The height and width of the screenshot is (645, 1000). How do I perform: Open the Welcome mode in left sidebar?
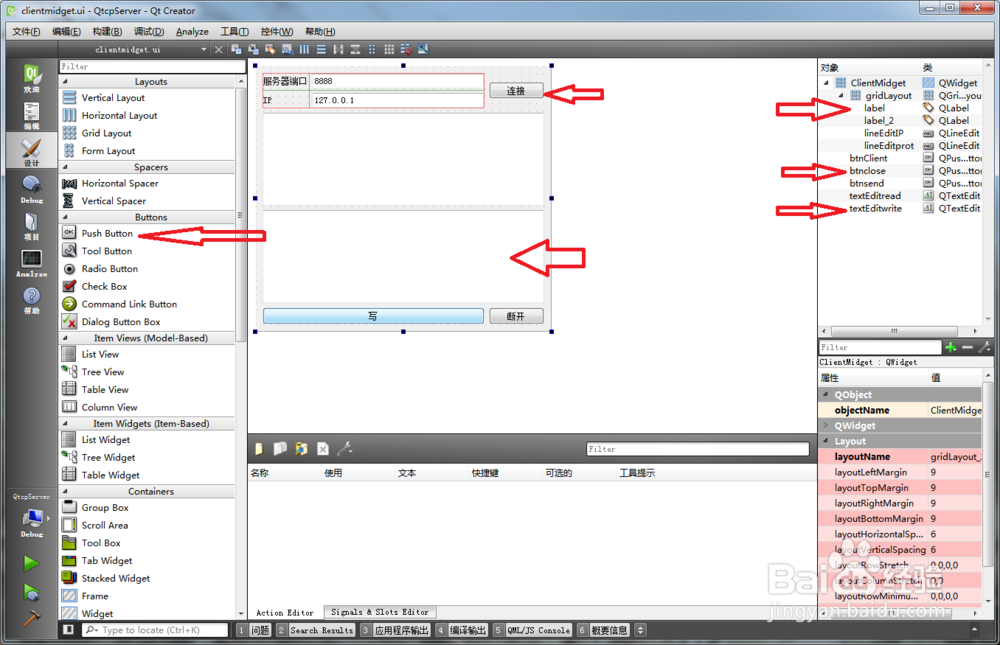31,79
